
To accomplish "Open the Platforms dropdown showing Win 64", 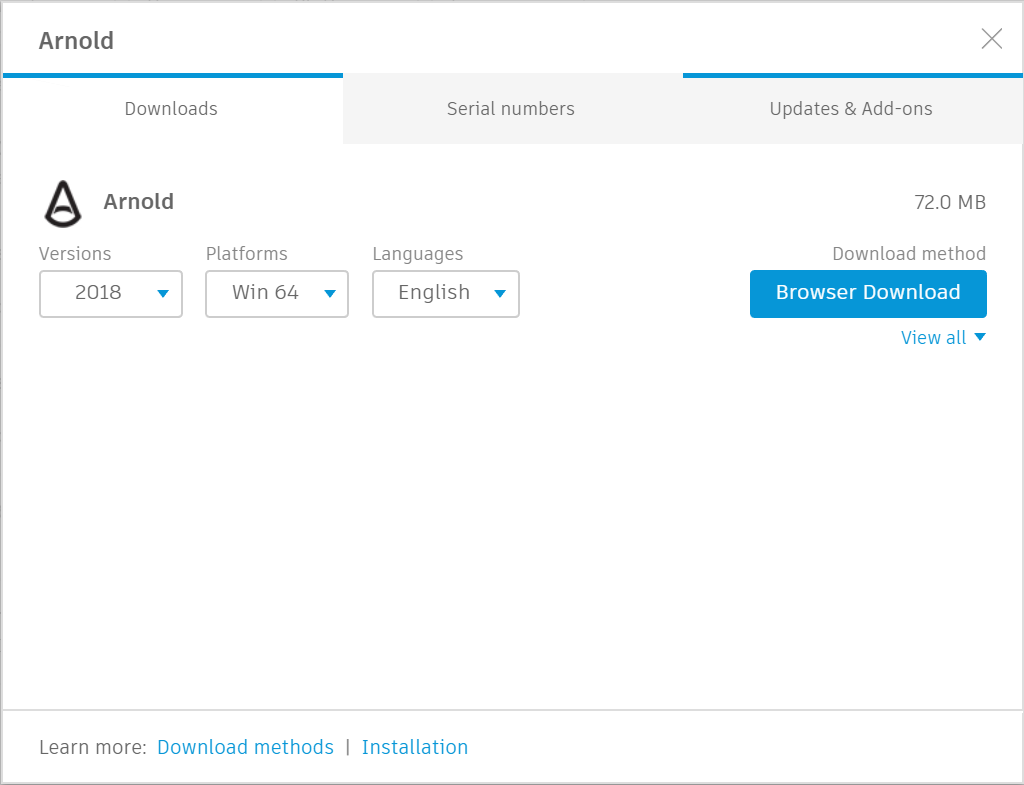I will tap(276, 294).
